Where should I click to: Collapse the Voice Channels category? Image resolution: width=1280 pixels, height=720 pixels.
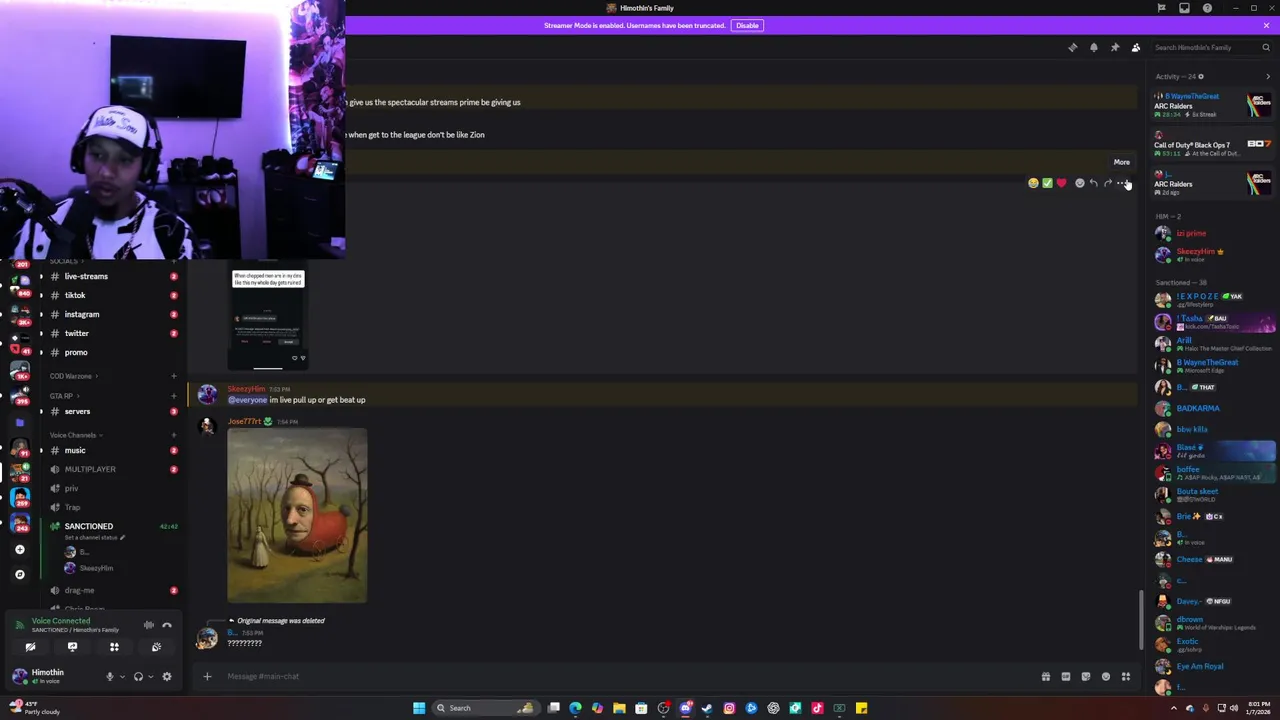point(75,435)
